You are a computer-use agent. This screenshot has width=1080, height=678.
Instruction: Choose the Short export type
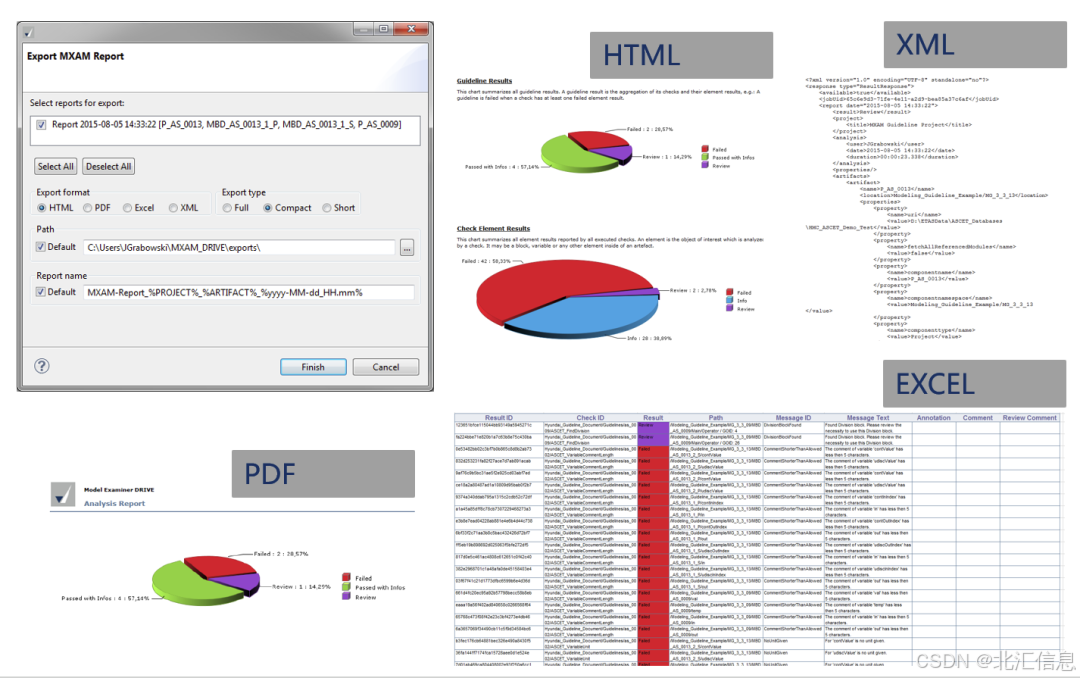click(327, 207)
